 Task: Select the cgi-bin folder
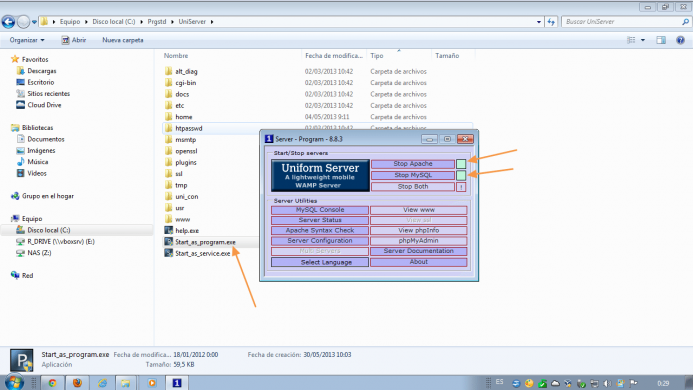[x=186, y=83]
